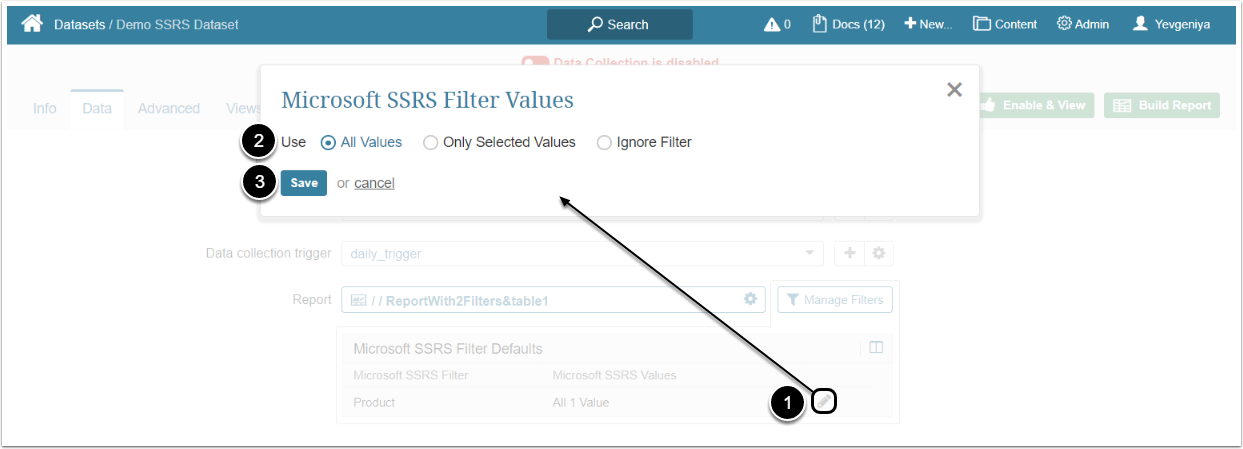Viewport: 1243px width, 449px height.
Task: Edit the Product filter pencil icon
Action: (x=823, y=402)
